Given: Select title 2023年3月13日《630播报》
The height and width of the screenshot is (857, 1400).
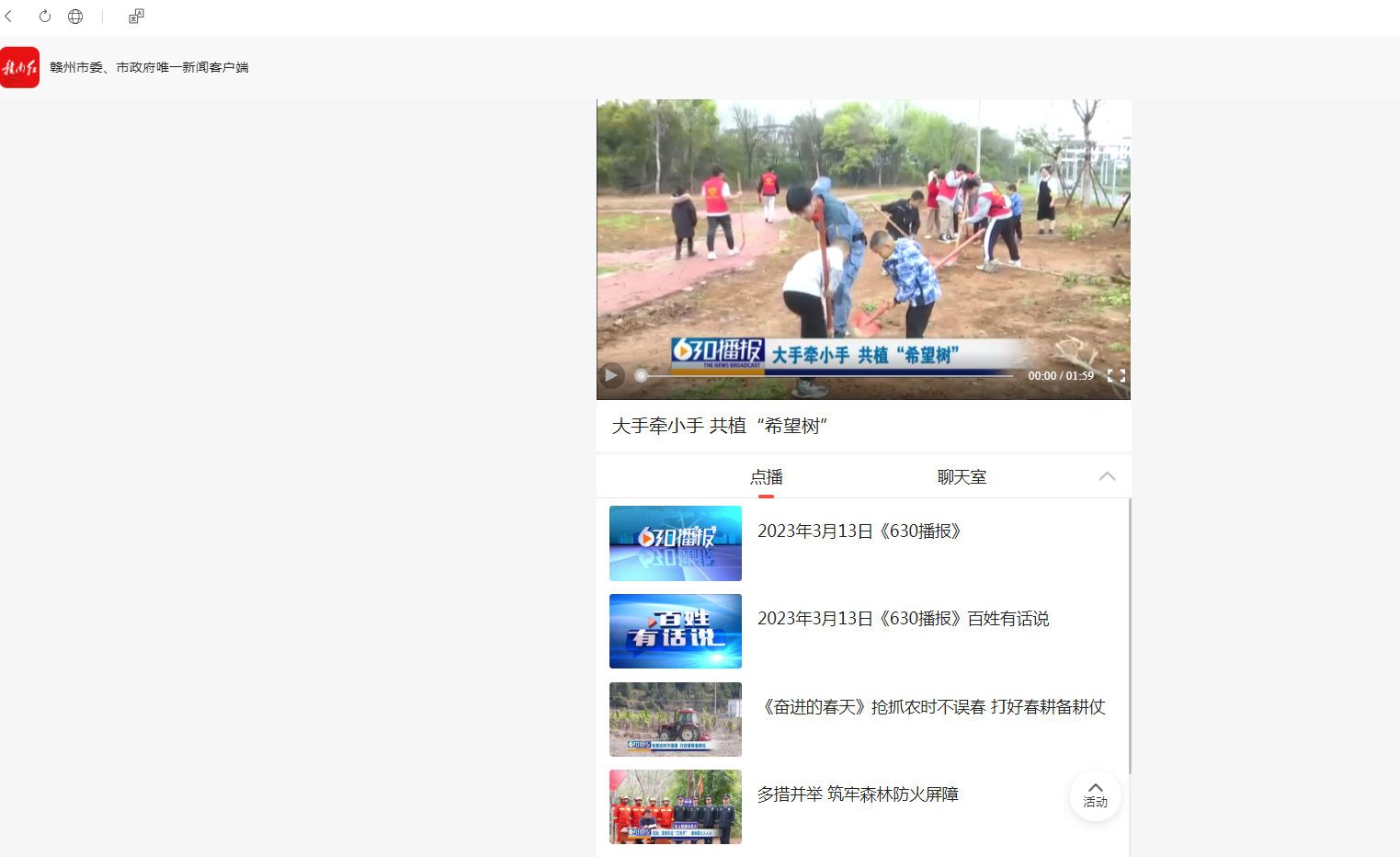Looking at the screenshot, I should [x=859, y=531].
